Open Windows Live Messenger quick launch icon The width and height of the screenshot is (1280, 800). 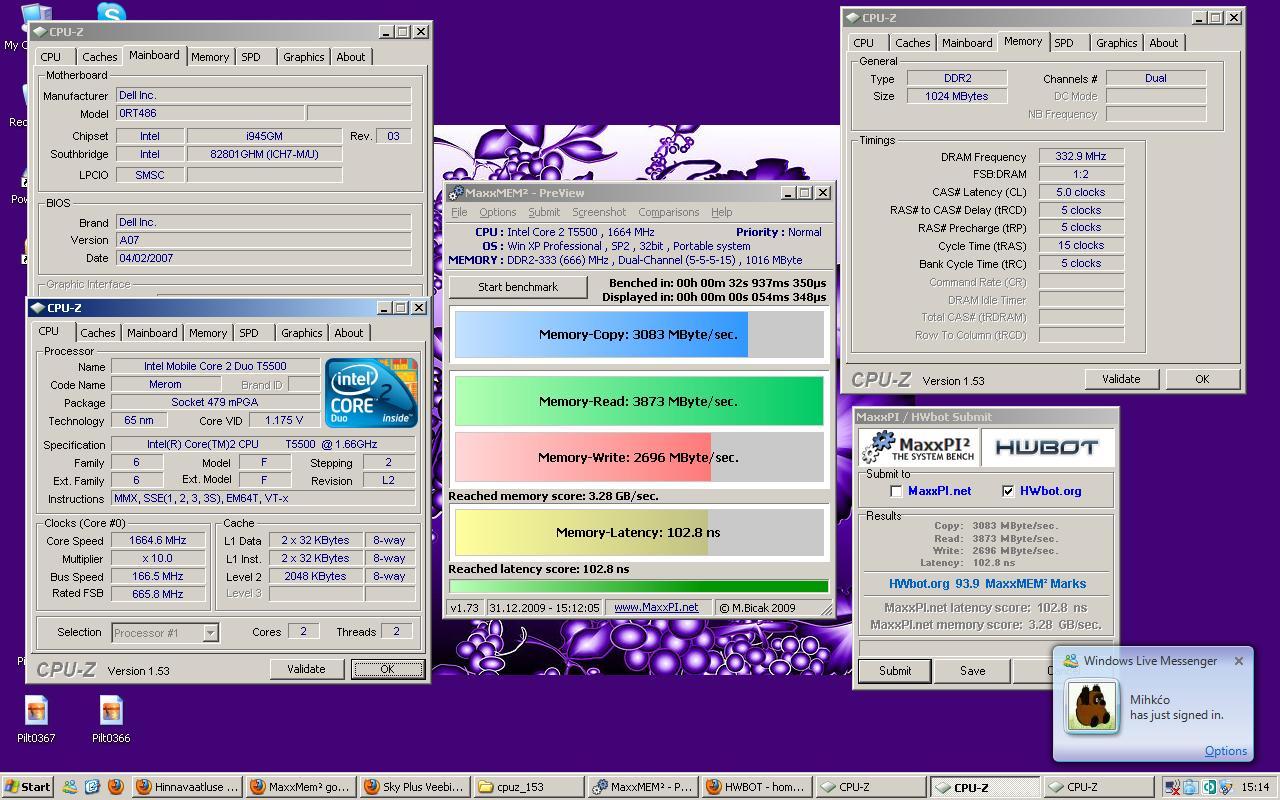click(70, 787)
